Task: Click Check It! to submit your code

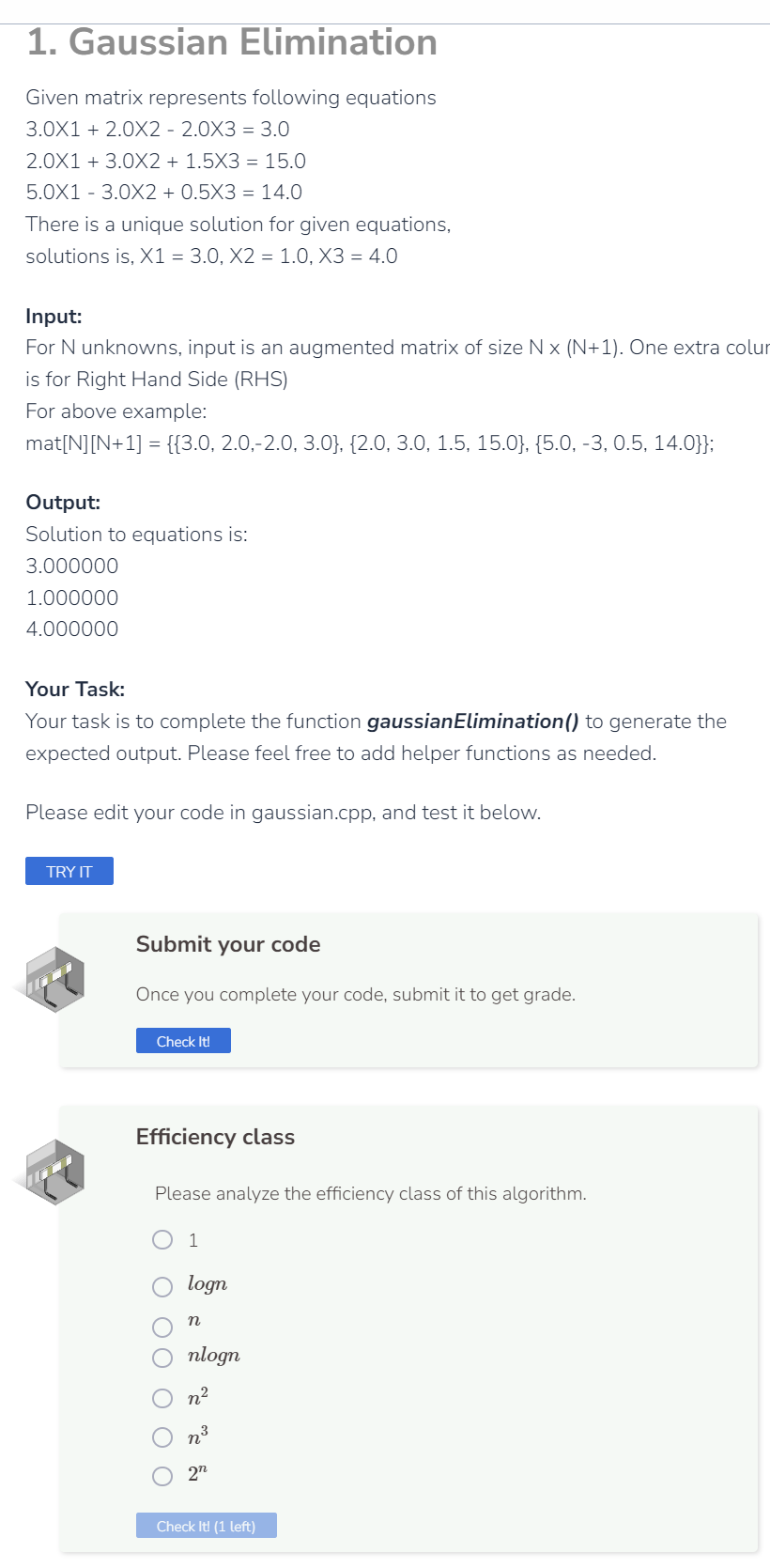Action: point(183,1040)
